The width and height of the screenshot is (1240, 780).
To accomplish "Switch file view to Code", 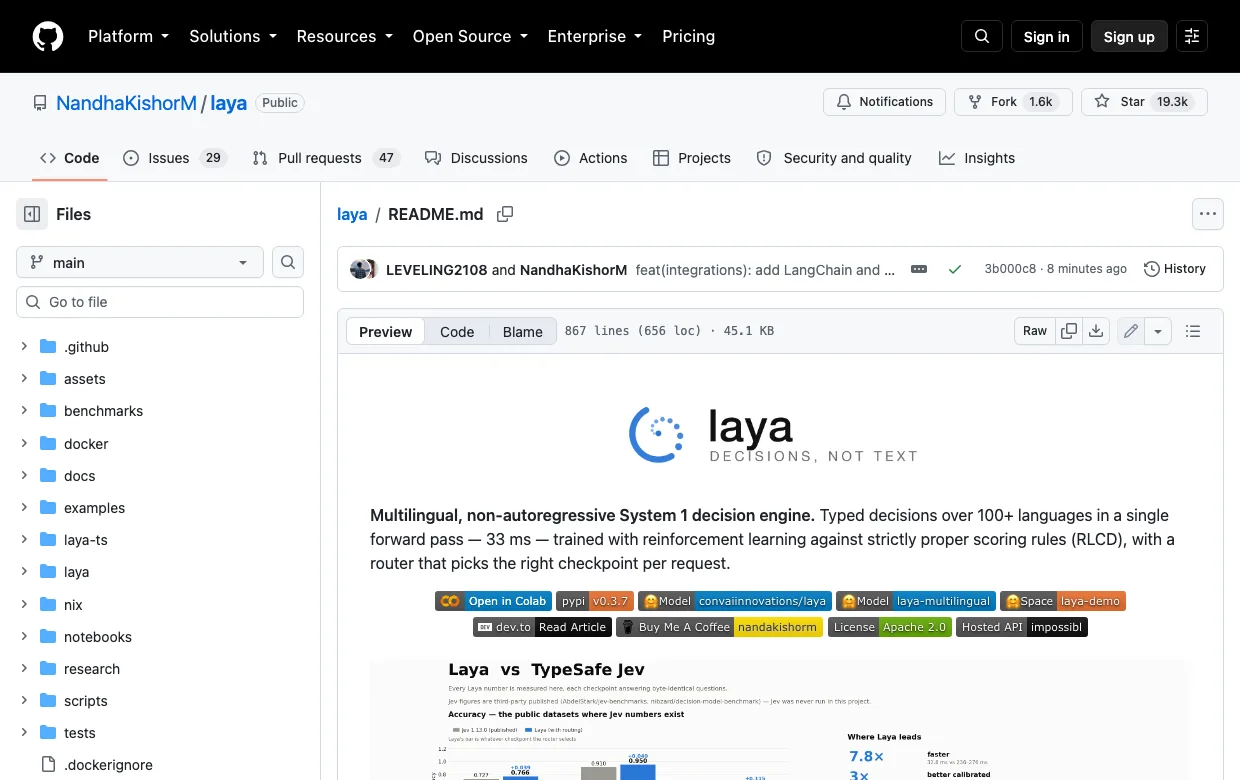I will [457, 332].
